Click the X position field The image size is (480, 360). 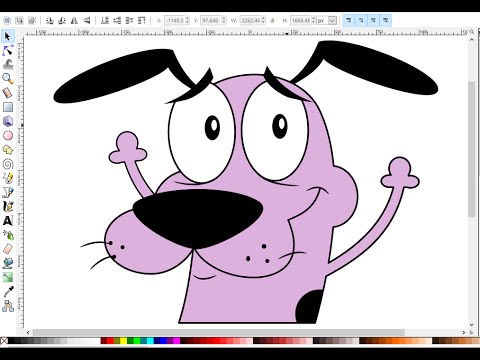click(x=175, y=21)
